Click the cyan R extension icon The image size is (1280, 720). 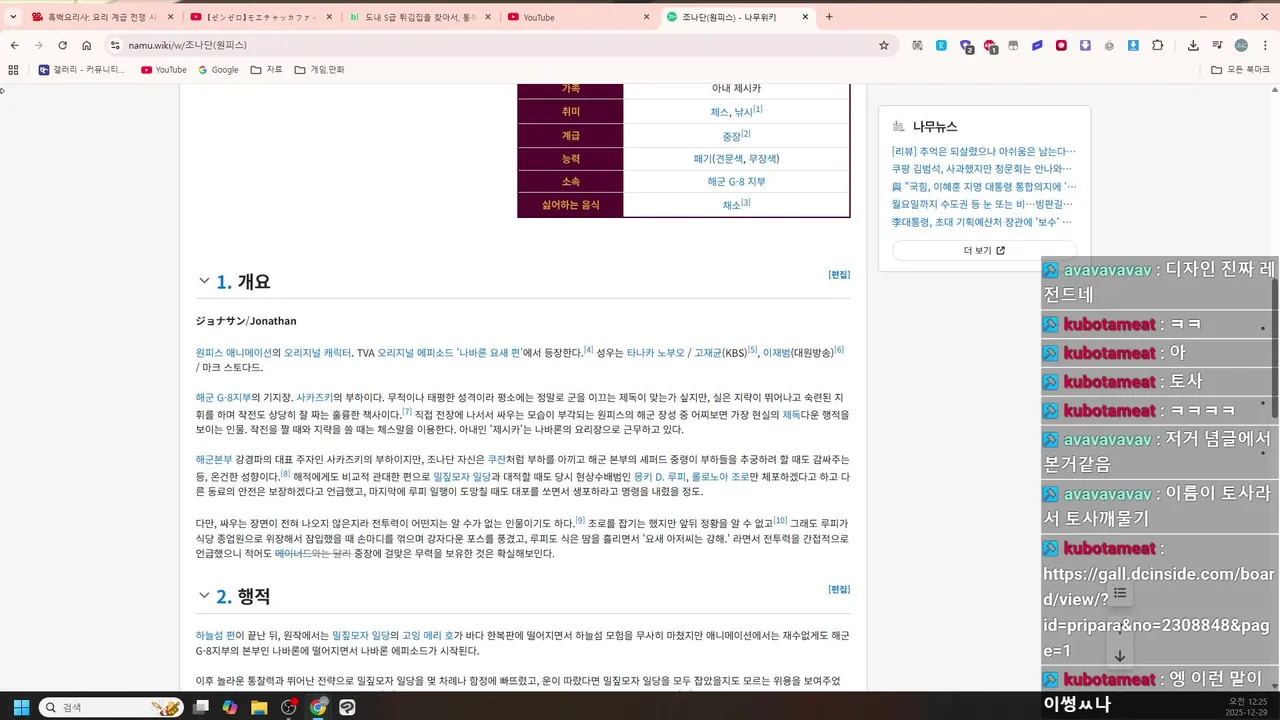[942, 45]
